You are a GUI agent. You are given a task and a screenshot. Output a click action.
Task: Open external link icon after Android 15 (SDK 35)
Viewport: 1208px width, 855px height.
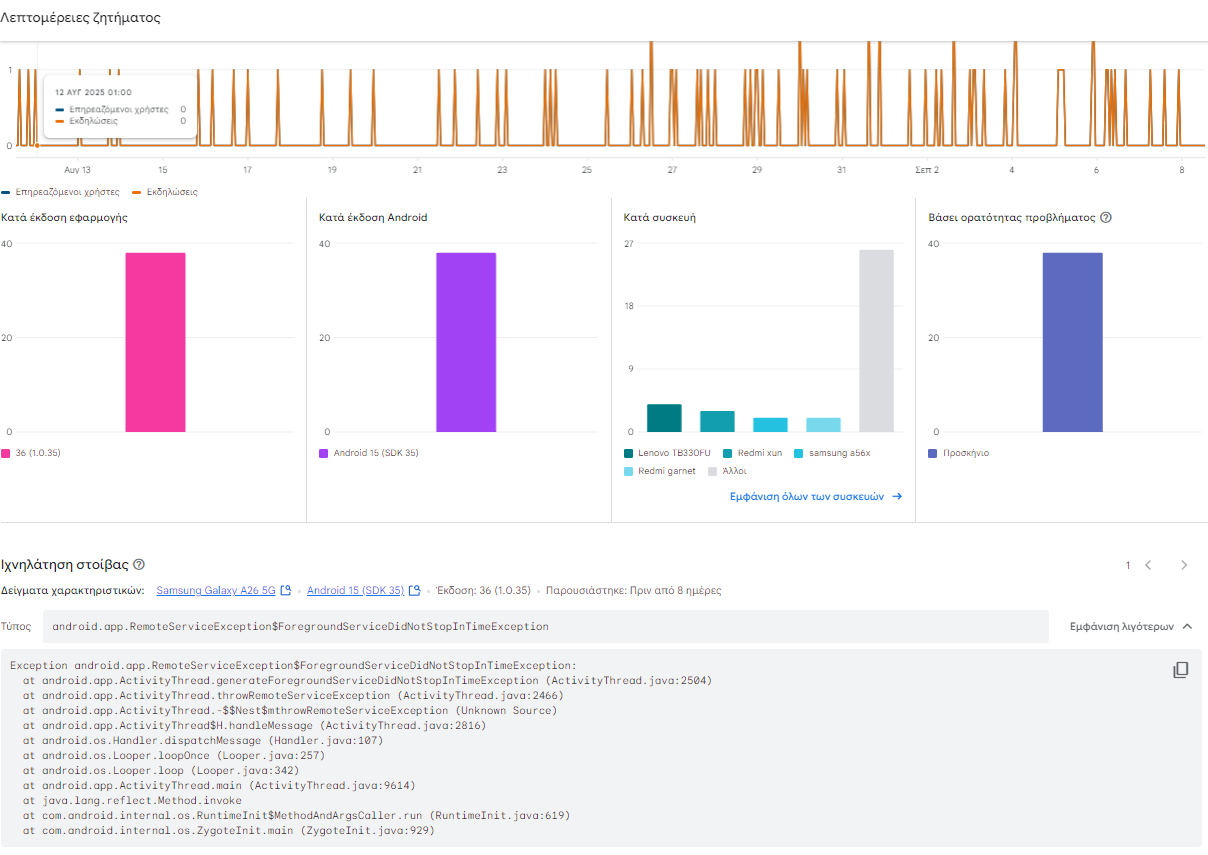point(414,590)
